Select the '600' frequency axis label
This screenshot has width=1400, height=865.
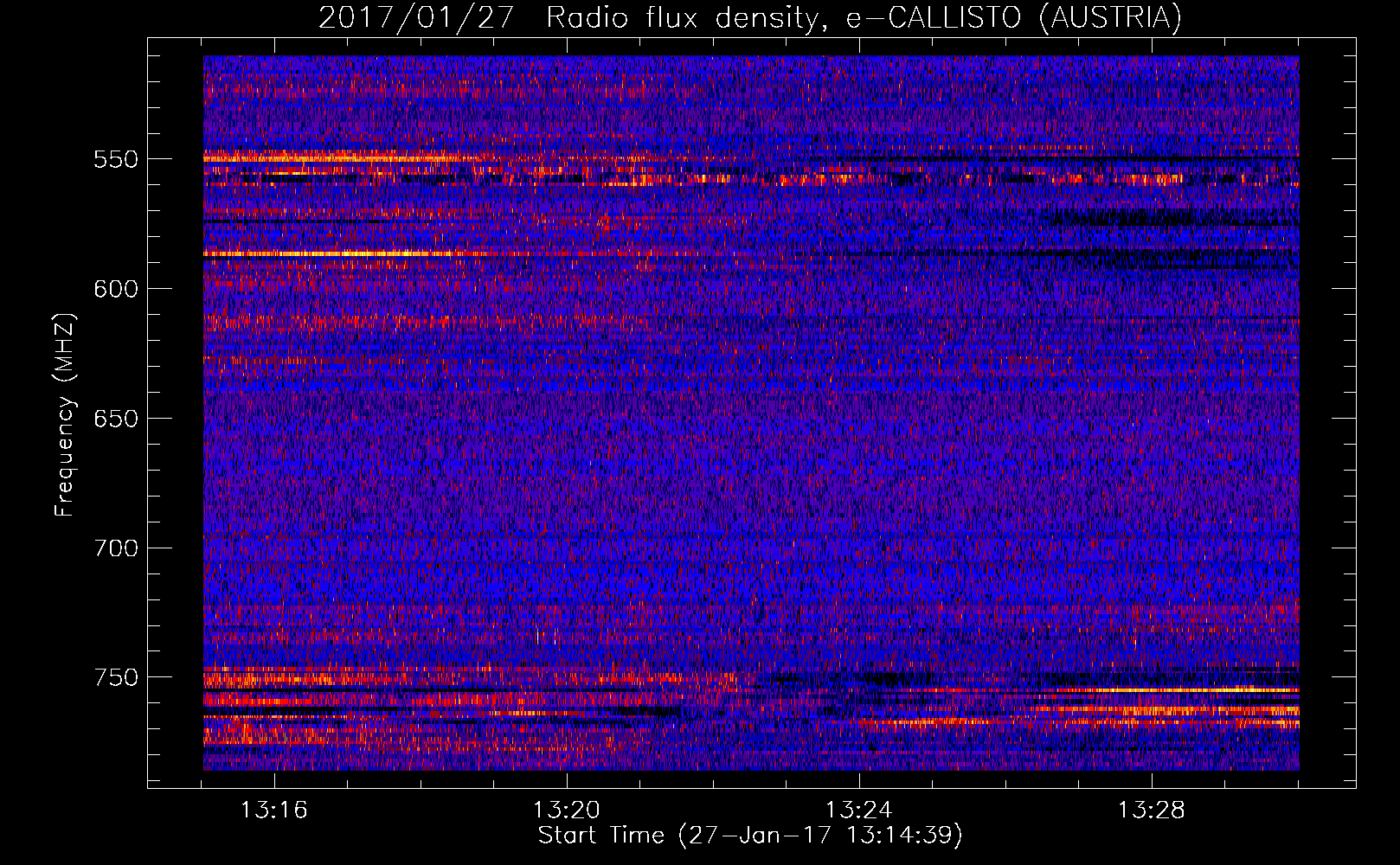(x=116, y=289)
